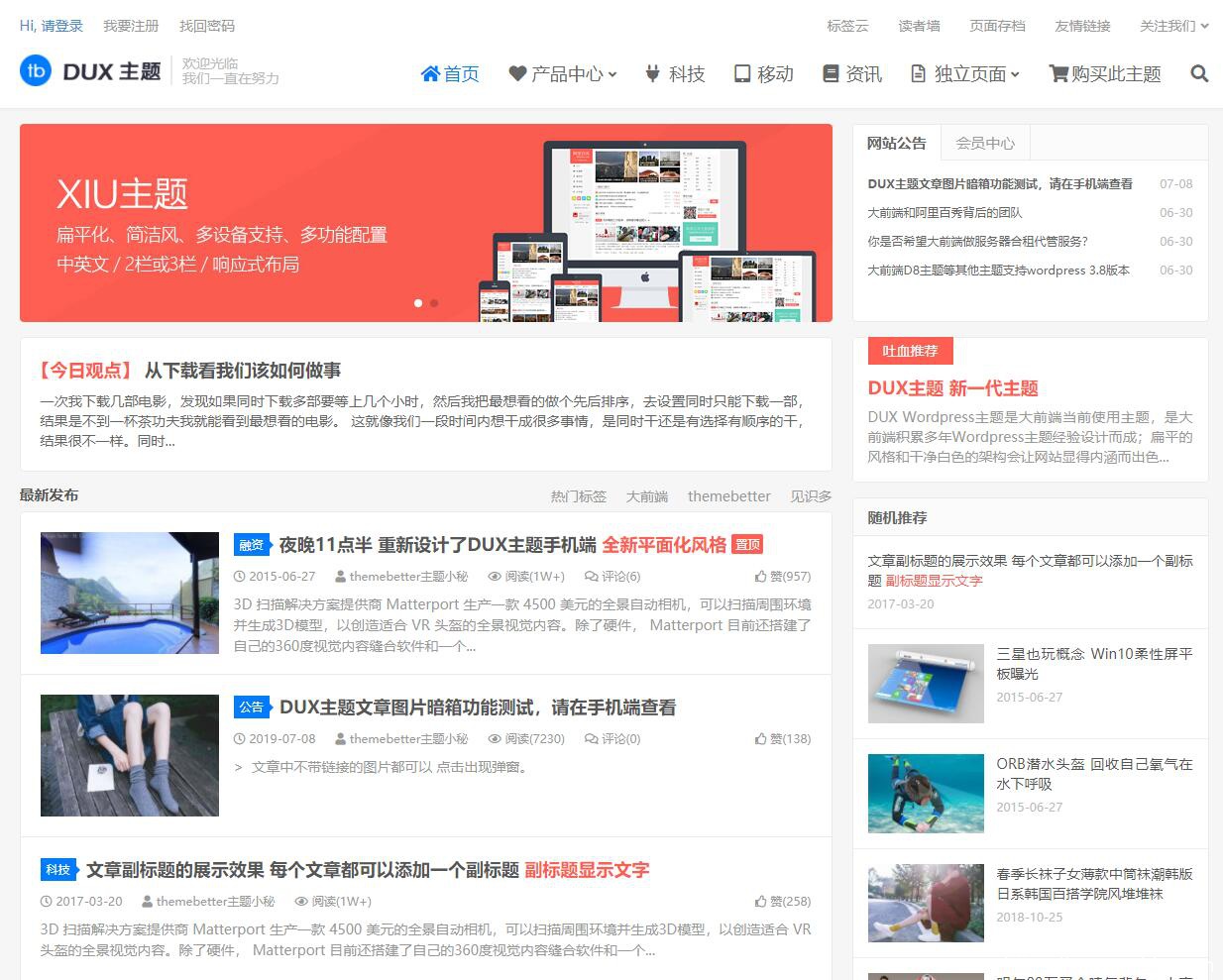Open the DUX主题 新一代主题 recommendation
The width and height of the screenshot is (1223, 980).
pos(953,388)
